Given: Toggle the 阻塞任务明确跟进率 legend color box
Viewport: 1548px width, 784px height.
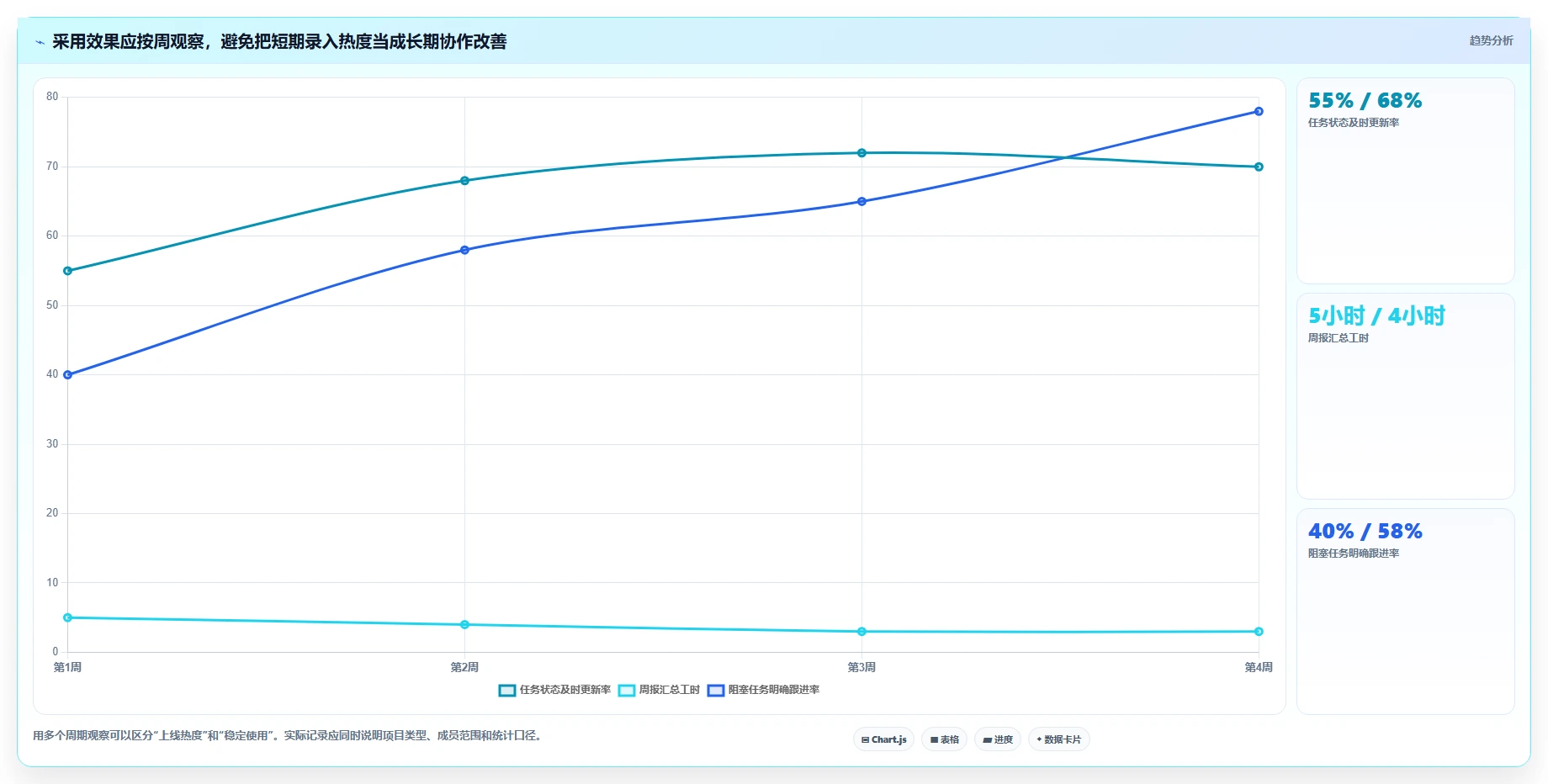Looking at the screenshot, I should [x=716, y=691].
